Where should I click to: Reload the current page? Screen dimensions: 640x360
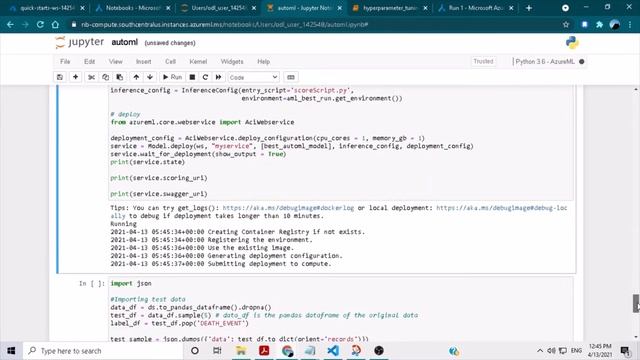click(x=40, y=24)
